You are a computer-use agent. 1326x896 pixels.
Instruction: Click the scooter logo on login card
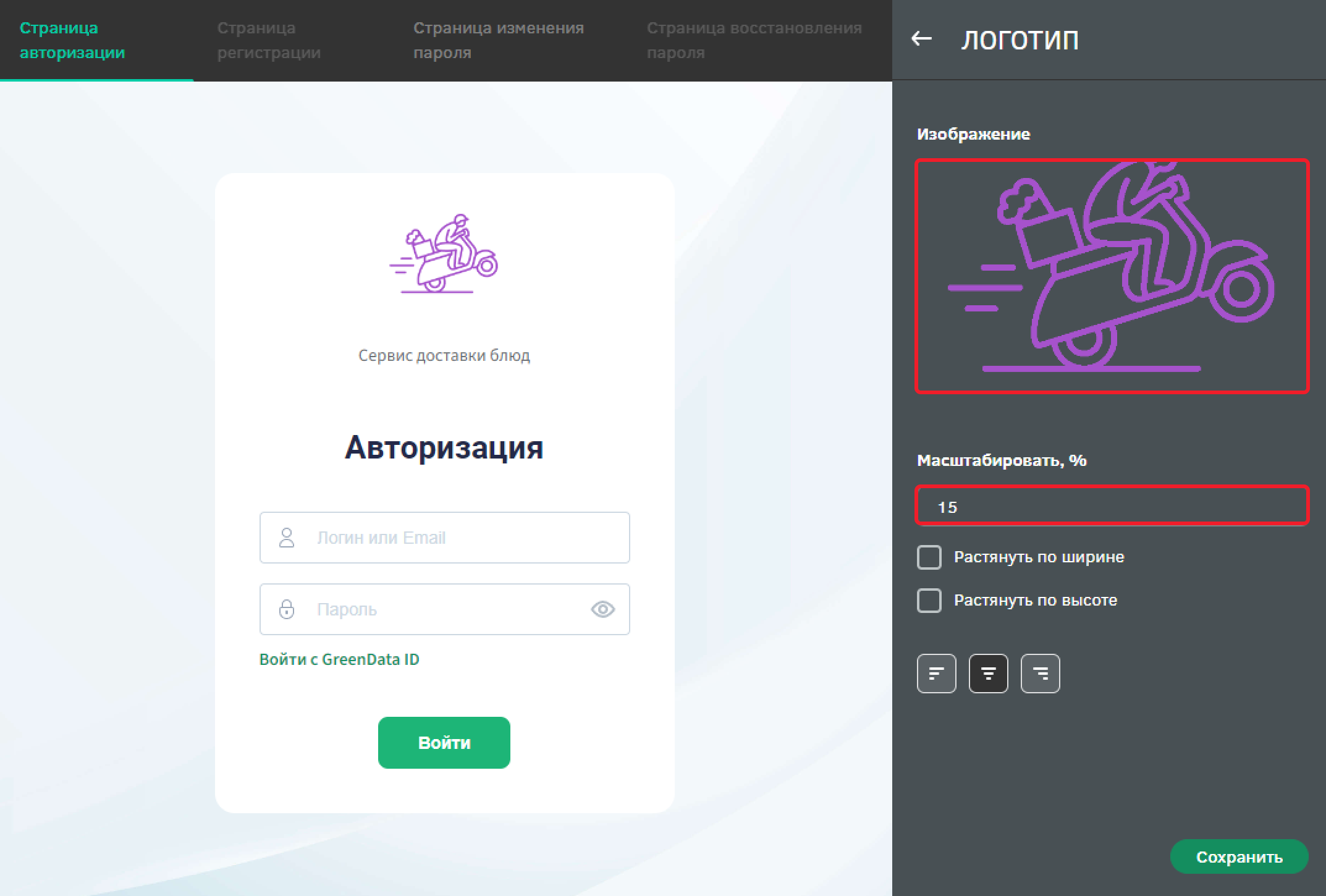444,254
